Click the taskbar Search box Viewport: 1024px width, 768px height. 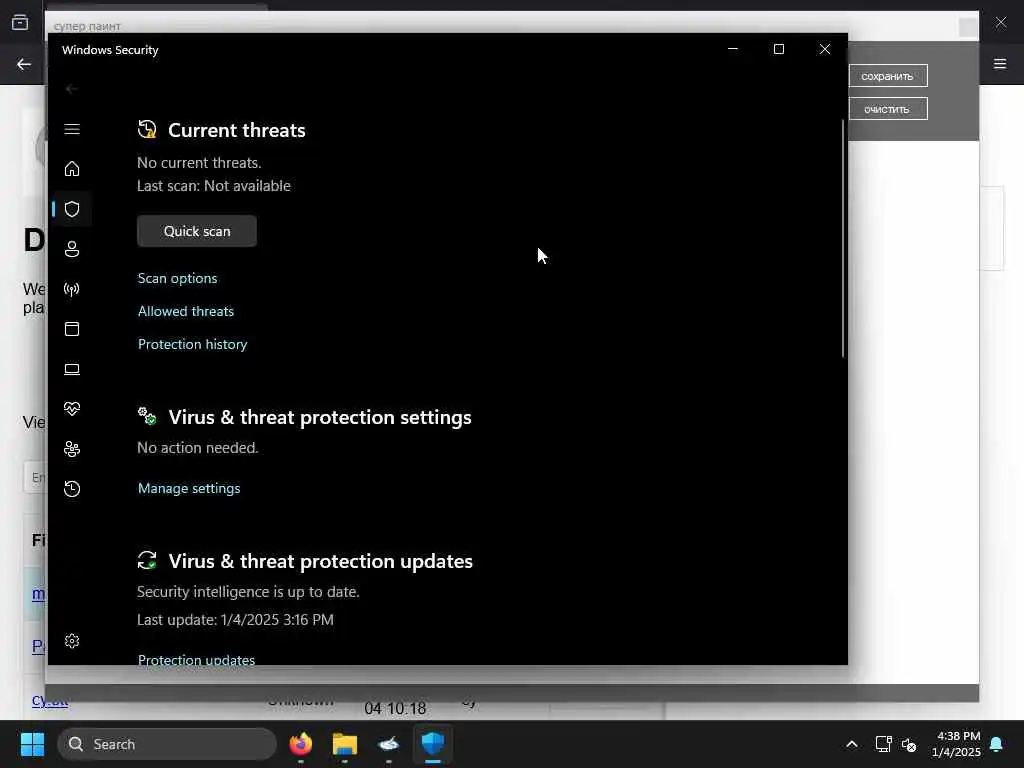point(167,744)
